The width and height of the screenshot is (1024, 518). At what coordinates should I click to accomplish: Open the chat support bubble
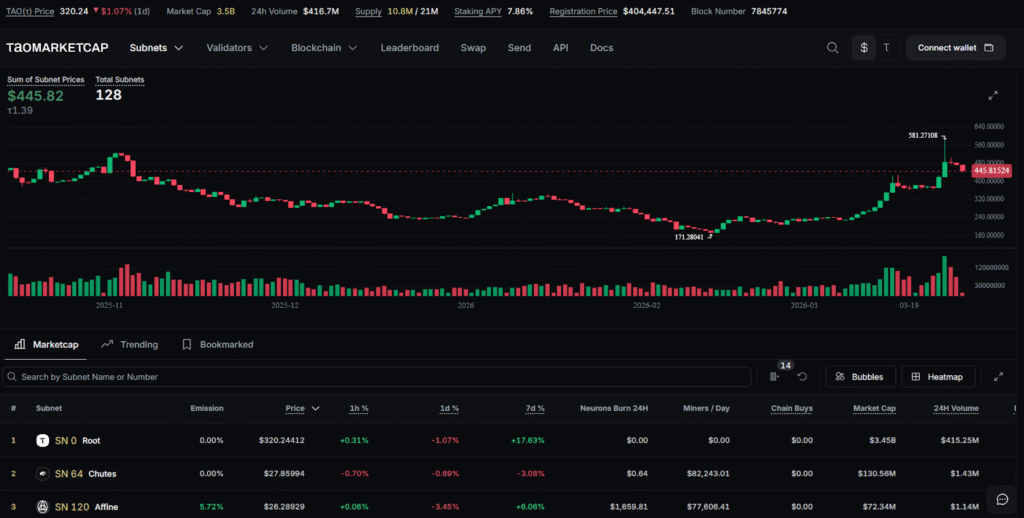coord(1000,498)
